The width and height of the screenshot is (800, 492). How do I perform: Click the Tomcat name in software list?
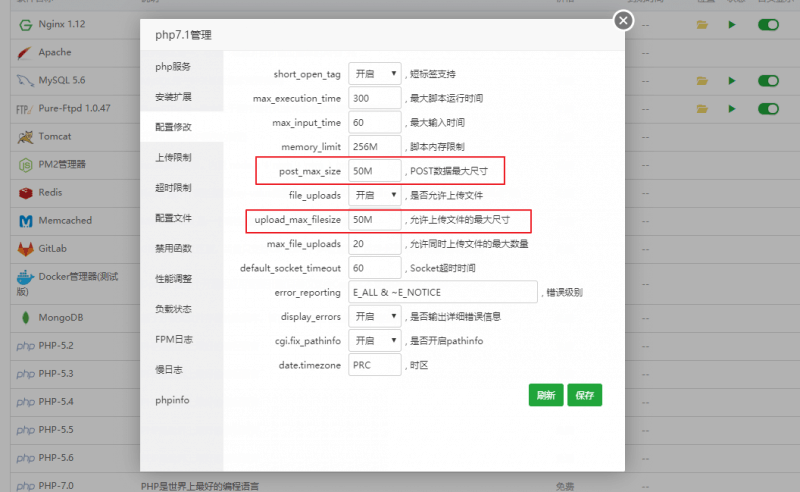click(x=55, y=136)
